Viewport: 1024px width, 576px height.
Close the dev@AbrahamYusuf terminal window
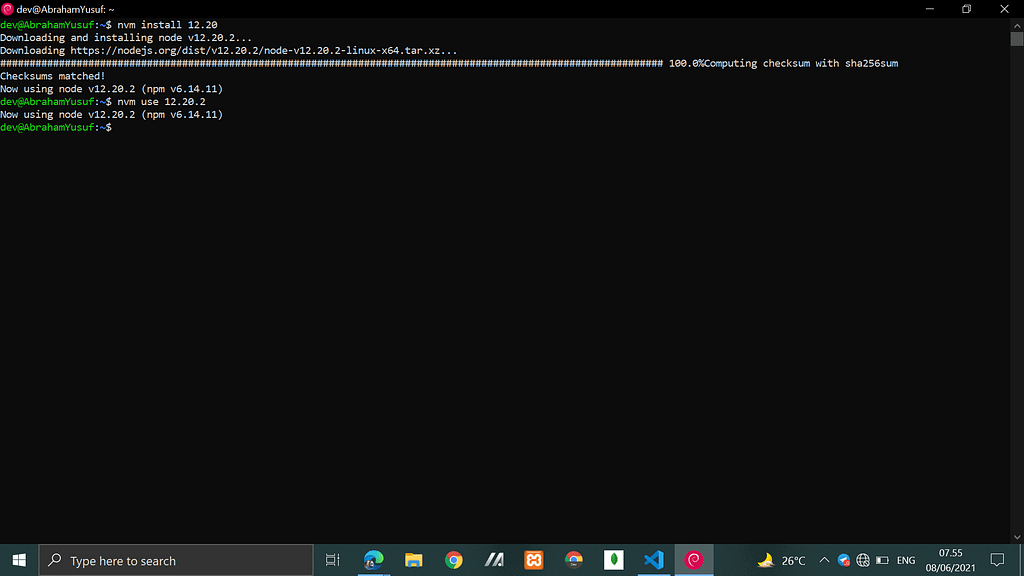(1004, 9)
